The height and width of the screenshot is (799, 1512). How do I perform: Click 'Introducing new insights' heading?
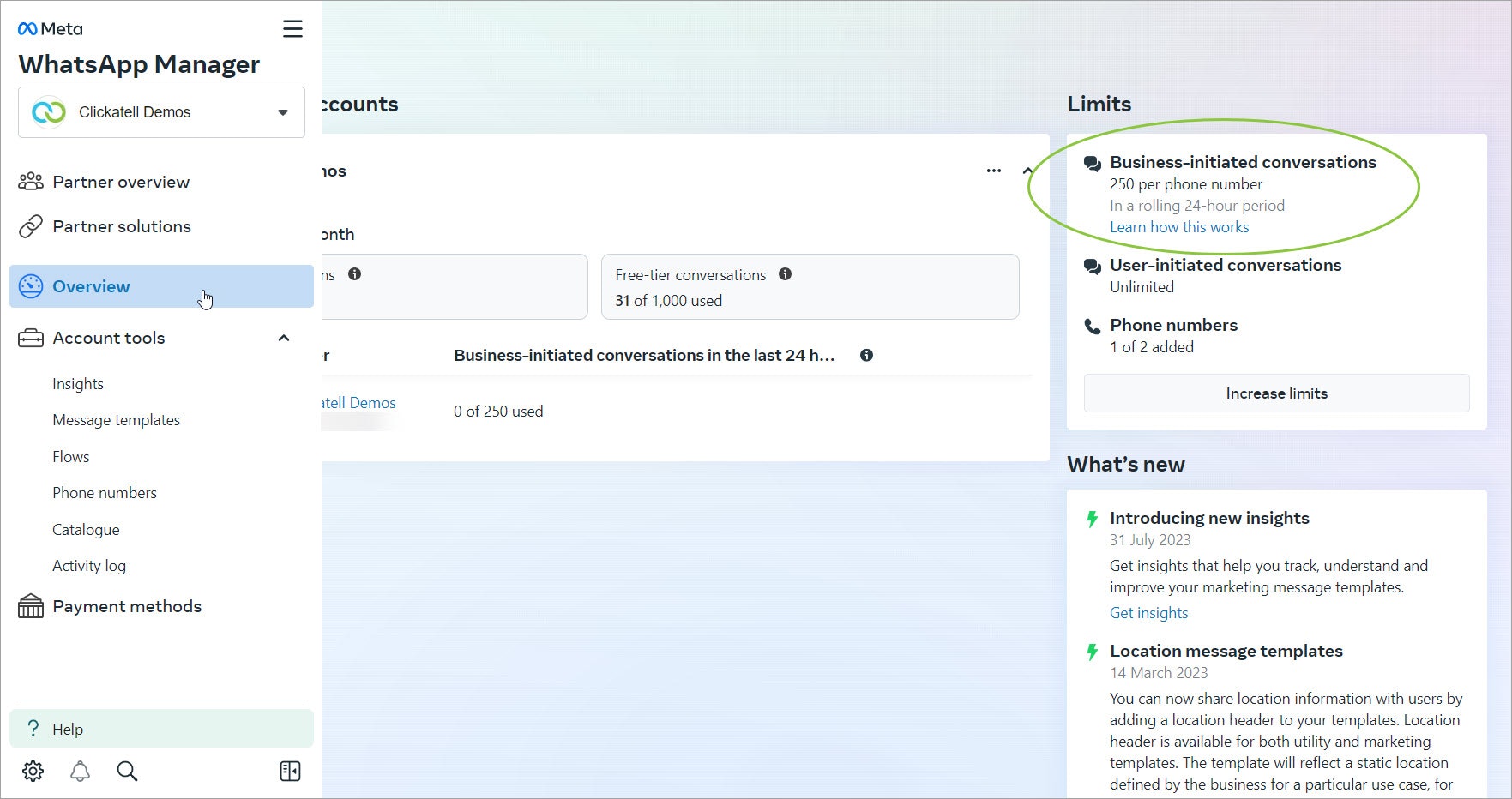tap(1209, 518)
